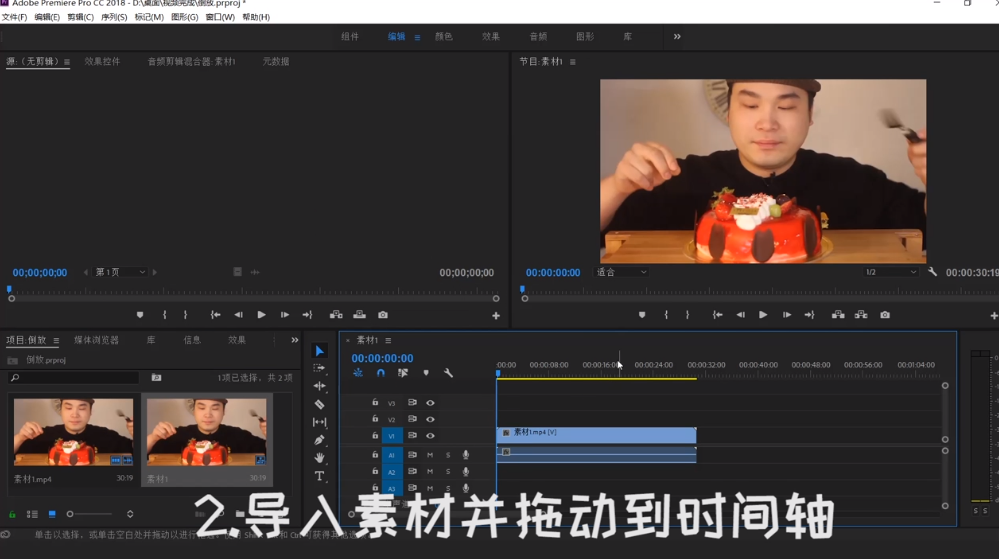Switch to 效果控件 tab
Image resolution: width=999 pixels, height=559 pixels.
point(103,62)
